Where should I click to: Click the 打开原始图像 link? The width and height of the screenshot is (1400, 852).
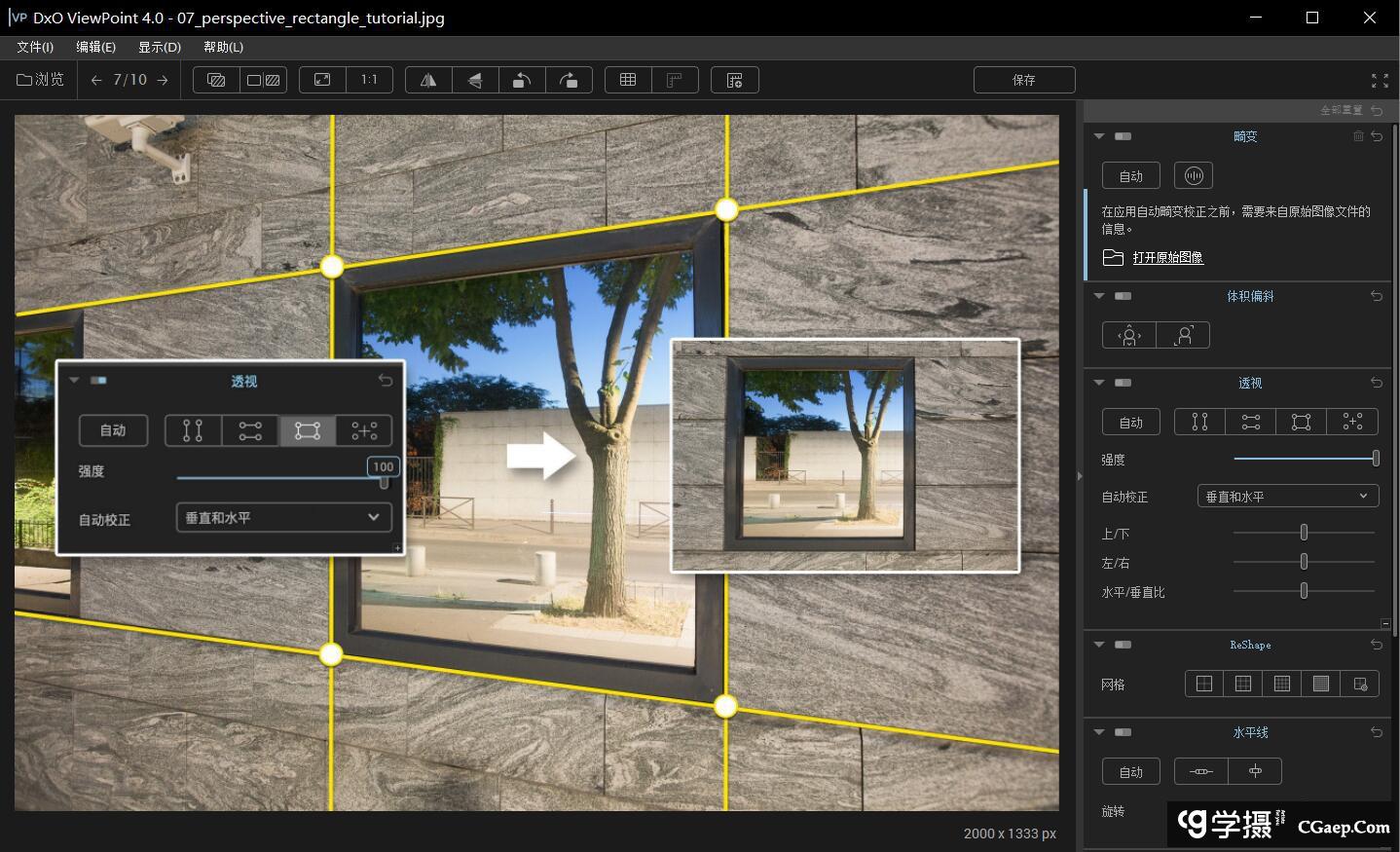click(x=1167, y=257)
